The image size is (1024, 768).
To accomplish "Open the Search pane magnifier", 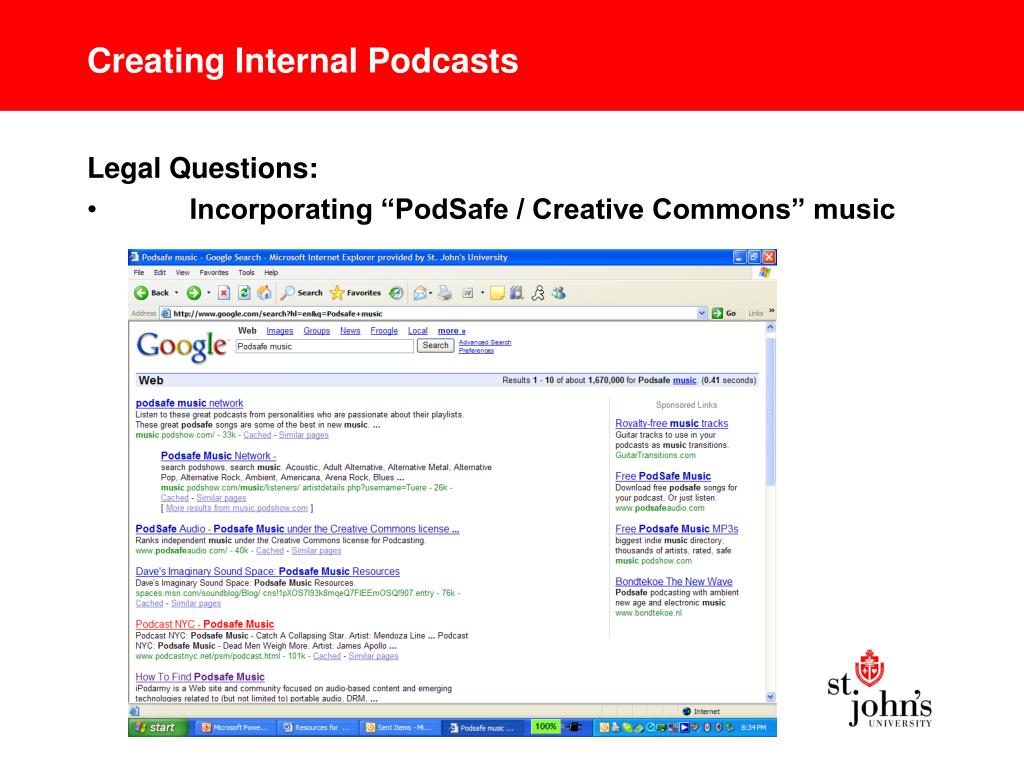I will [x=288, y=293].
